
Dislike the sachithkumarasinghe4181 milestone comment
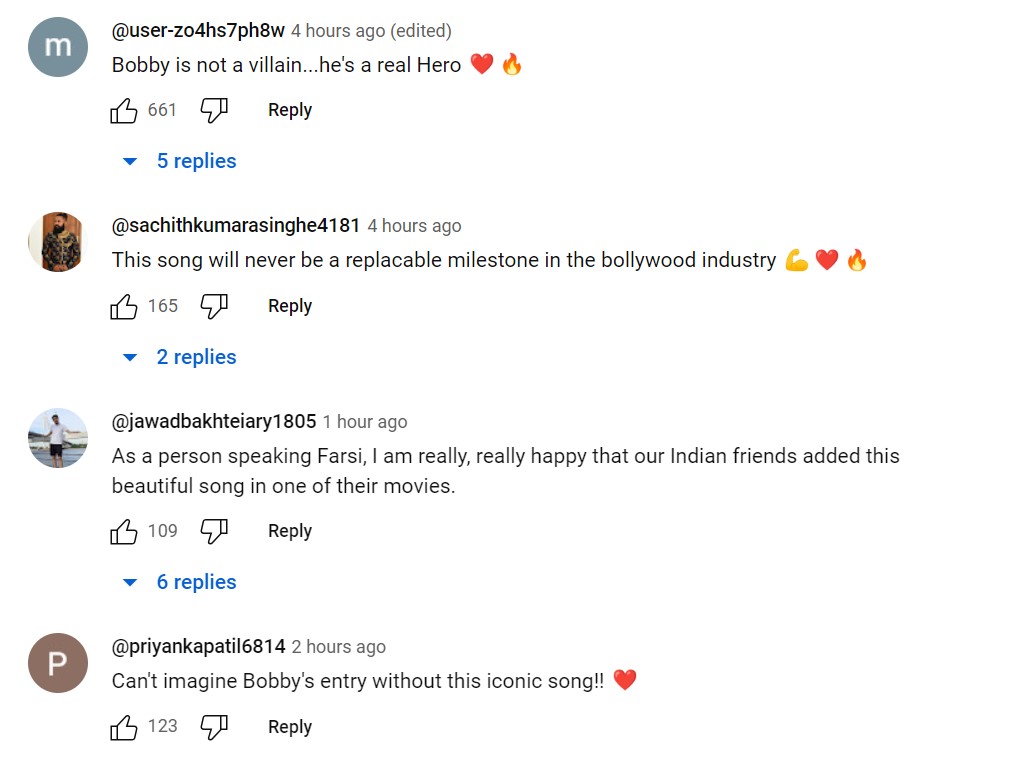tap(214, 306)
